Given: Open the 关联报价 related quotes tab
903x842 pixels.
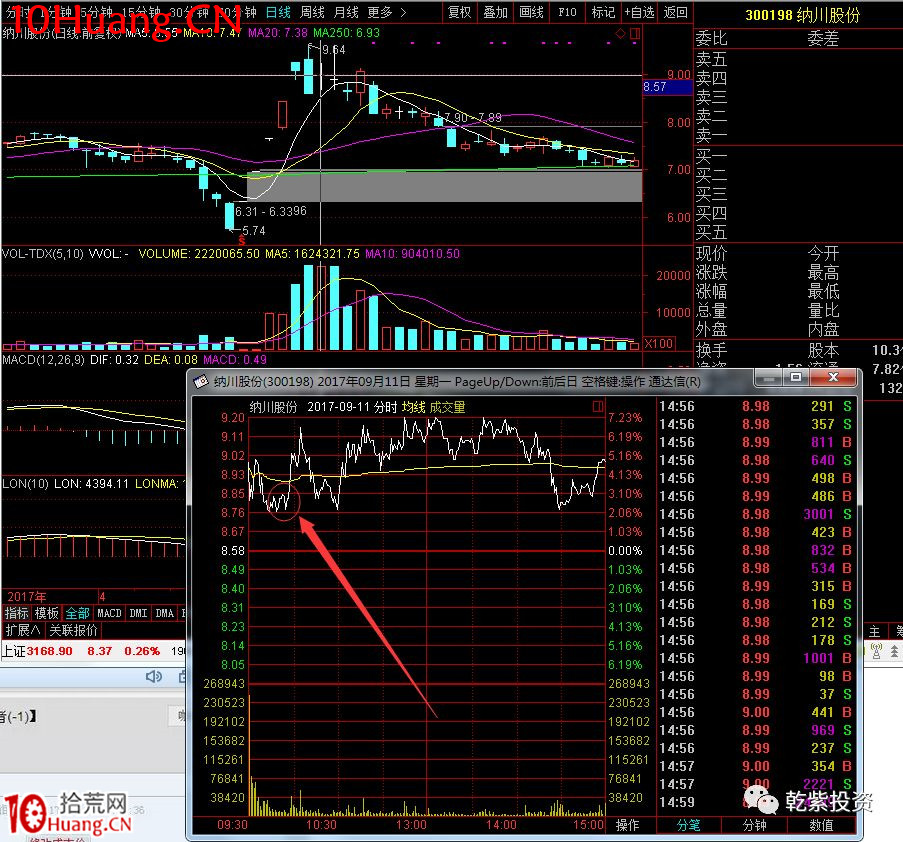Looking at the screenshot, I should point(73,630).
